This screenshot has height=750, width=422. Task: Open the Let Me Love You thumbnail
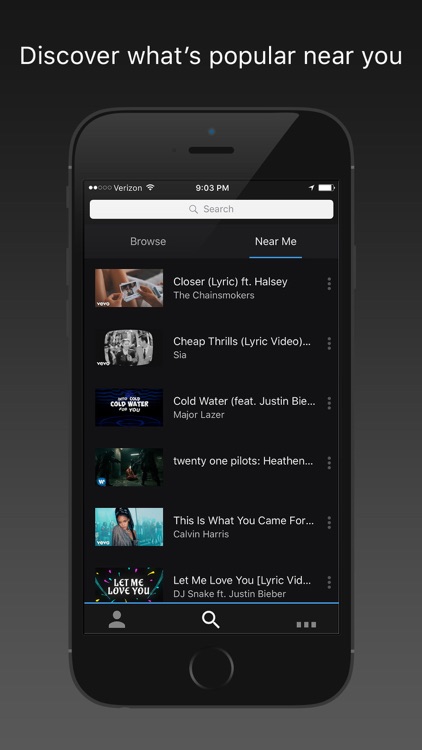coord(129,585)
